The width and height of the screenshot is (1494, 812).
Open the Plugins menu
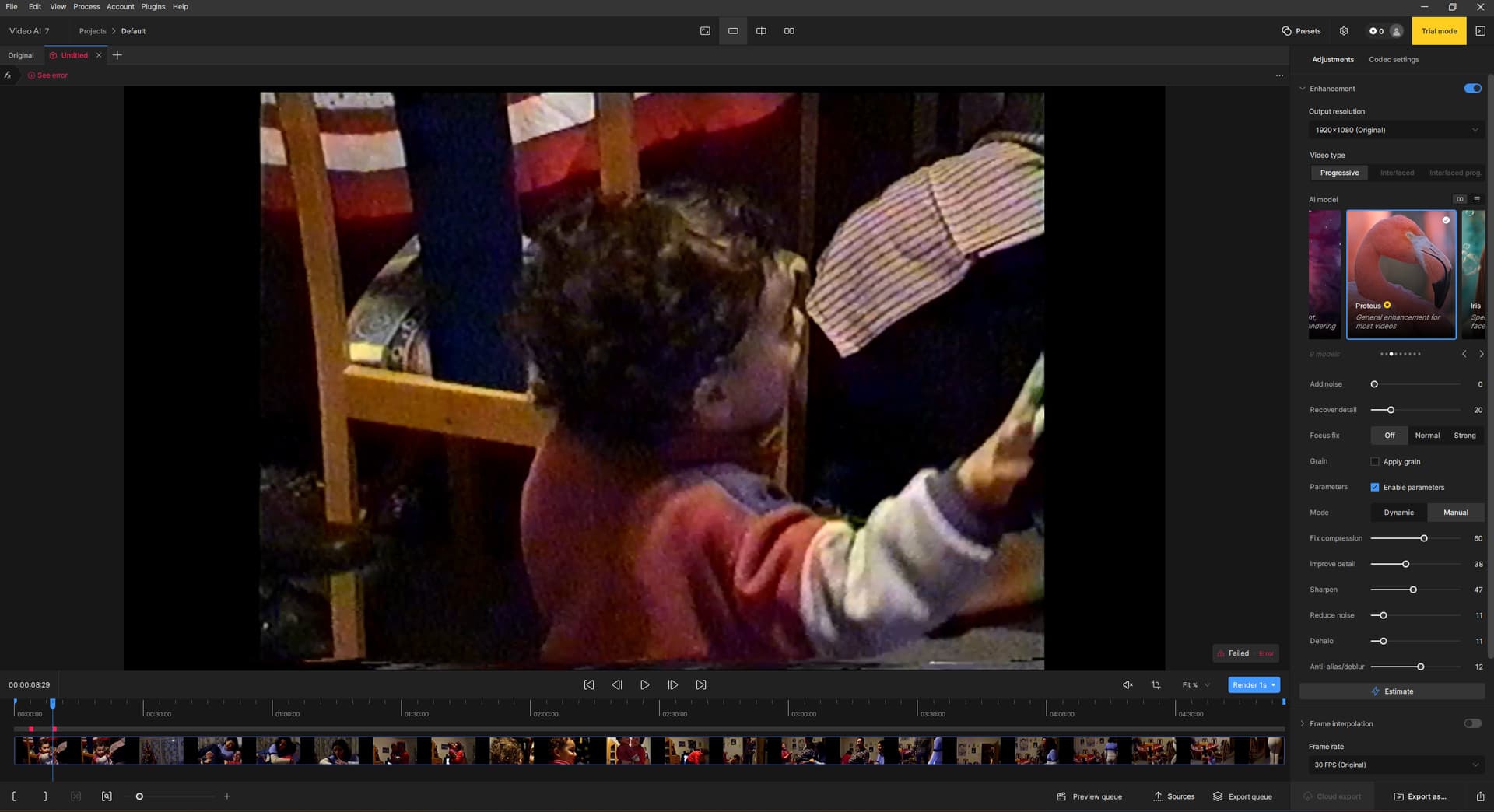coord(153,6)
